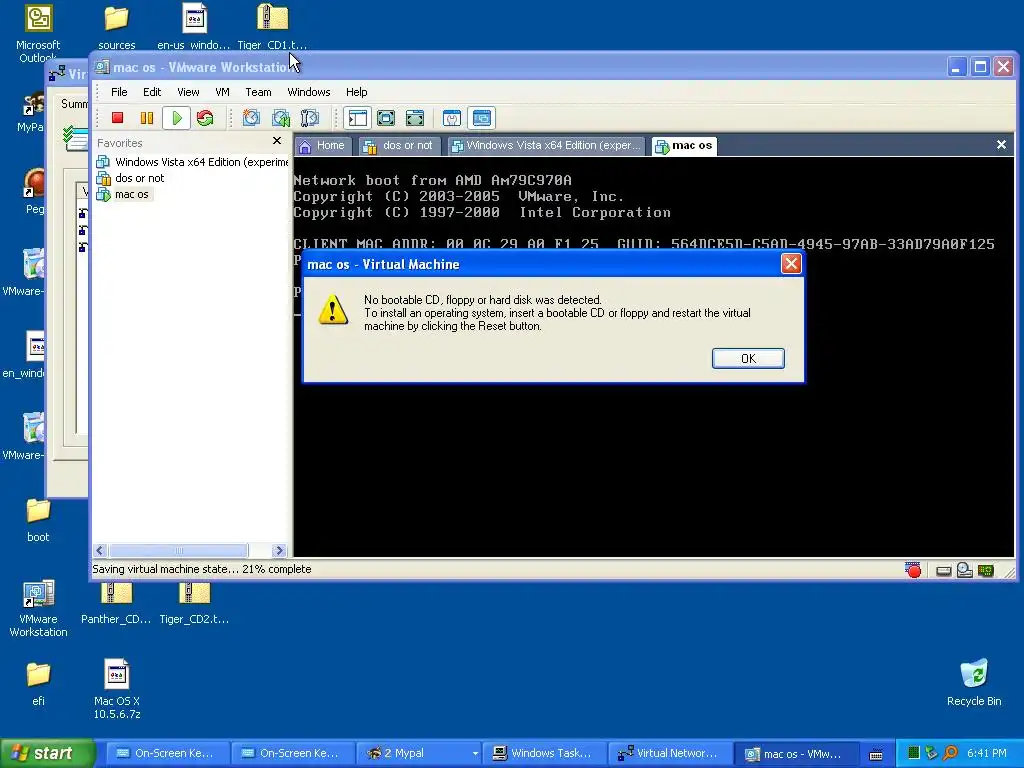Click the "Saving virtual machine state" status text
The height and width of the screenshot is (768, 1024).
202,569
